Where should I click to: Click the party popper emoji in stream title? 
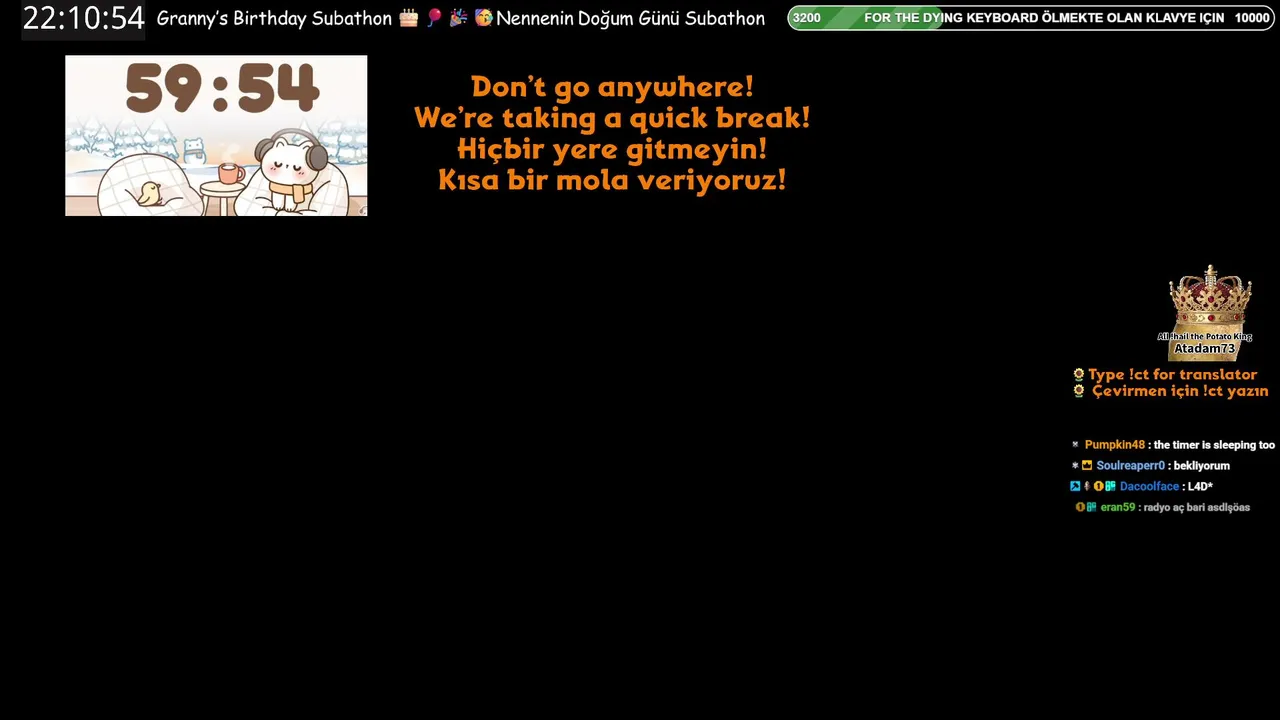click(459, 18)
